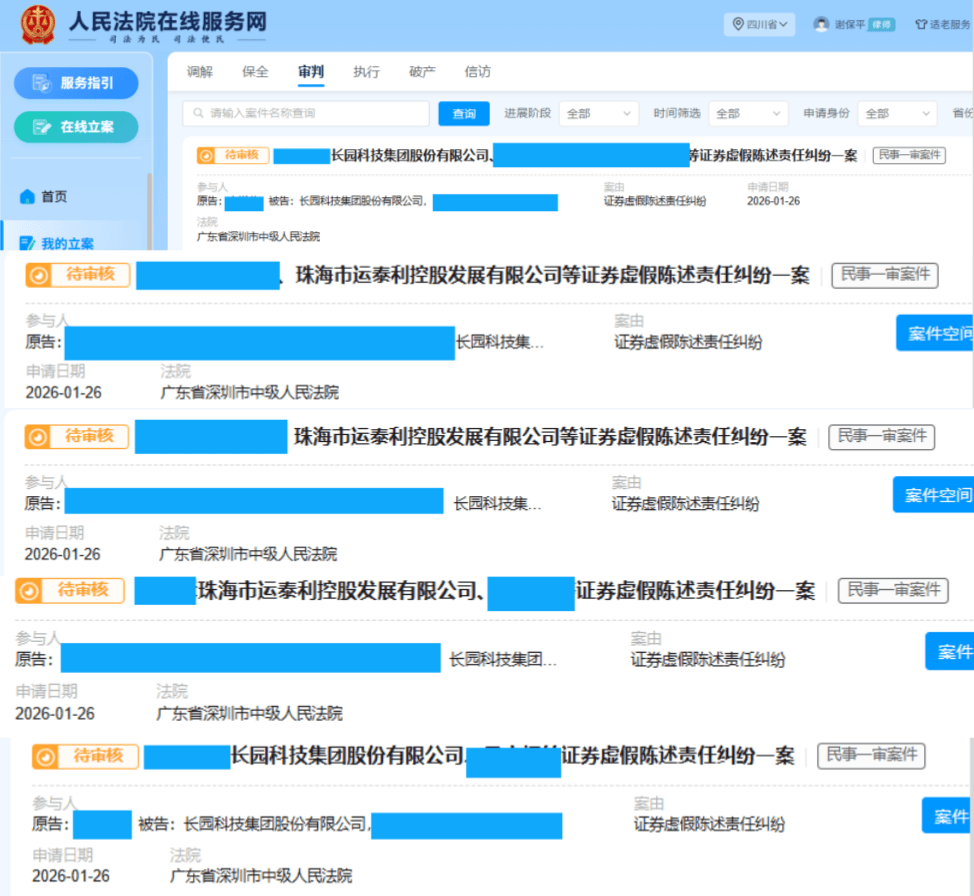Open the 进展阶段 filter dropdown
Viewport: 974px width, 896px height.
point(598,114)
